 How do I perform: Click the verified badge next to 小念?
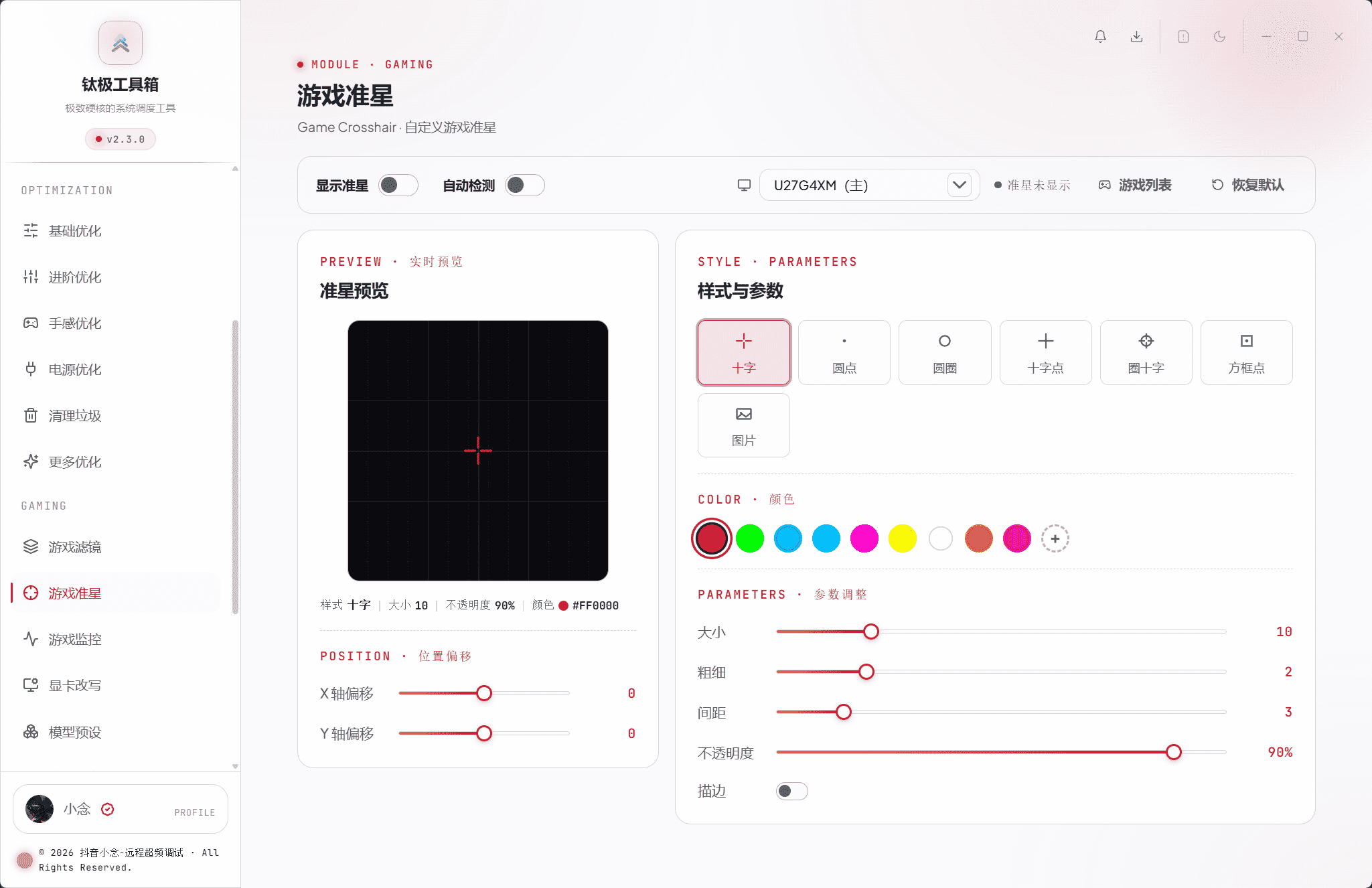pyautogui.click(x=107, y=809)
